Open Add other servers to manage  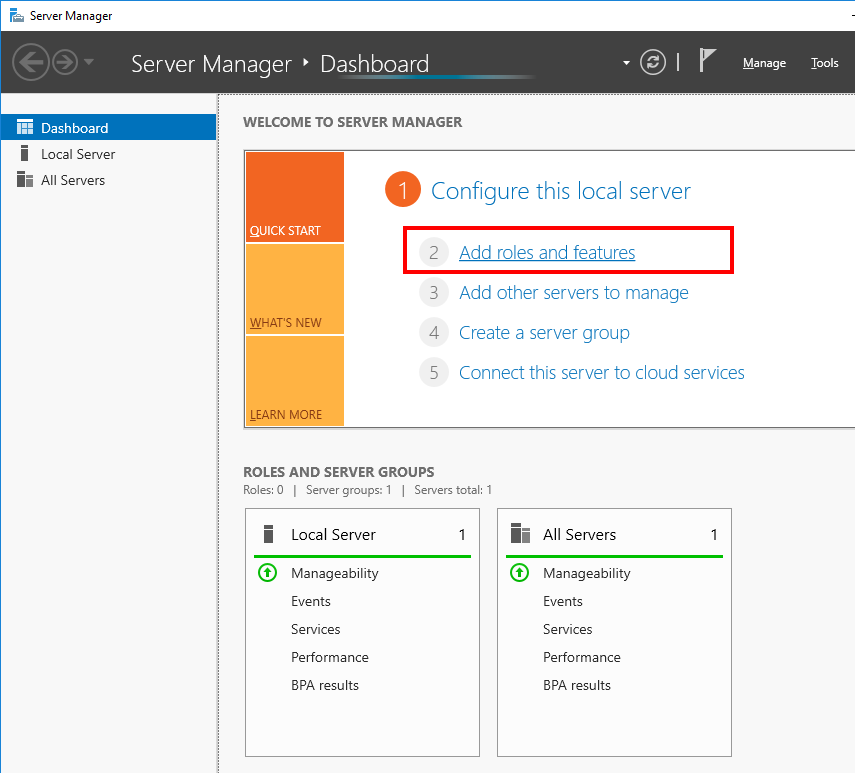(x=574, y=293)
